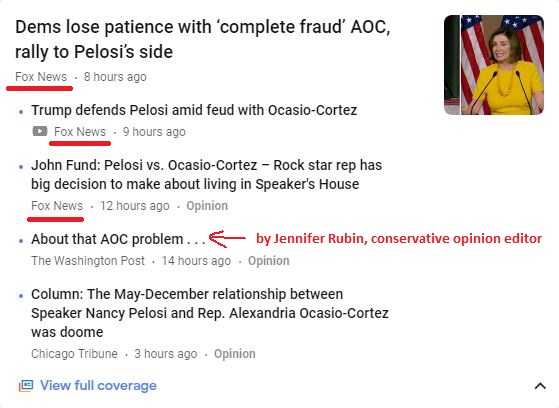Click the Chicago Tribune source label
The width and height of the screenshot is (559, 408).
pyautogui.click(x=74, y=354)
